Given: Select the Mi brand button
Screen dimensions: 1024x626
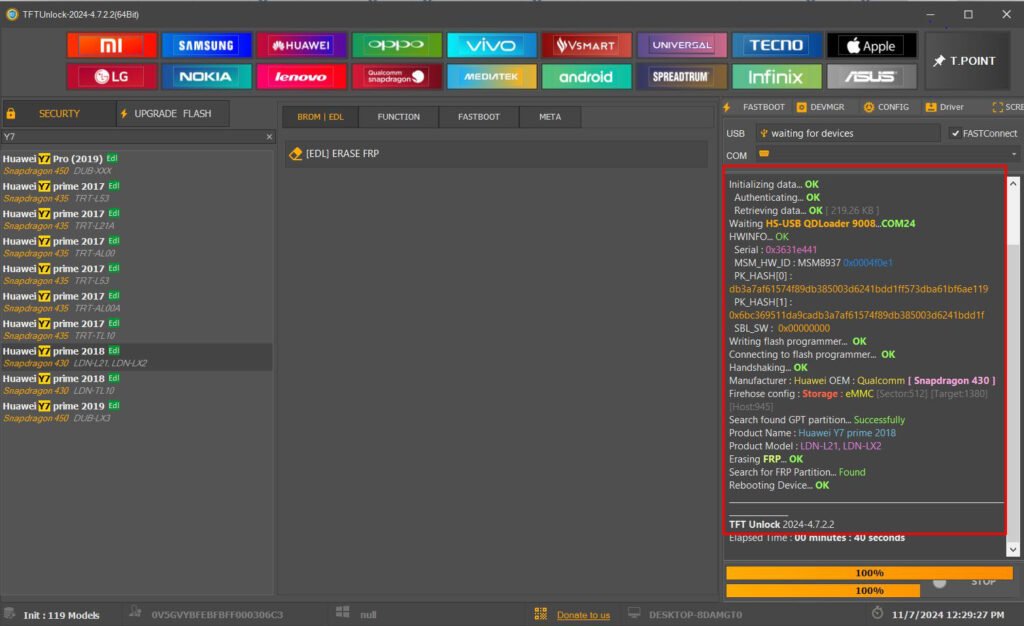Looking at the screenshot, I should click(x=112, y=45).
